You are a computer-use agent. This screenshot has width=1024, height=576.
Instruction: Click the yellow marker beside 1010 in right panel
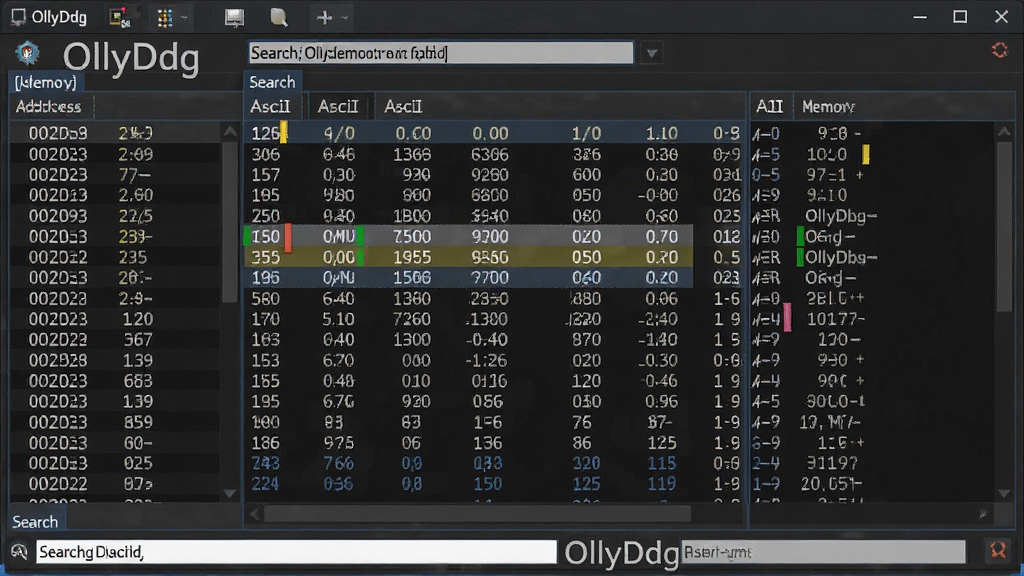(865, 155)
